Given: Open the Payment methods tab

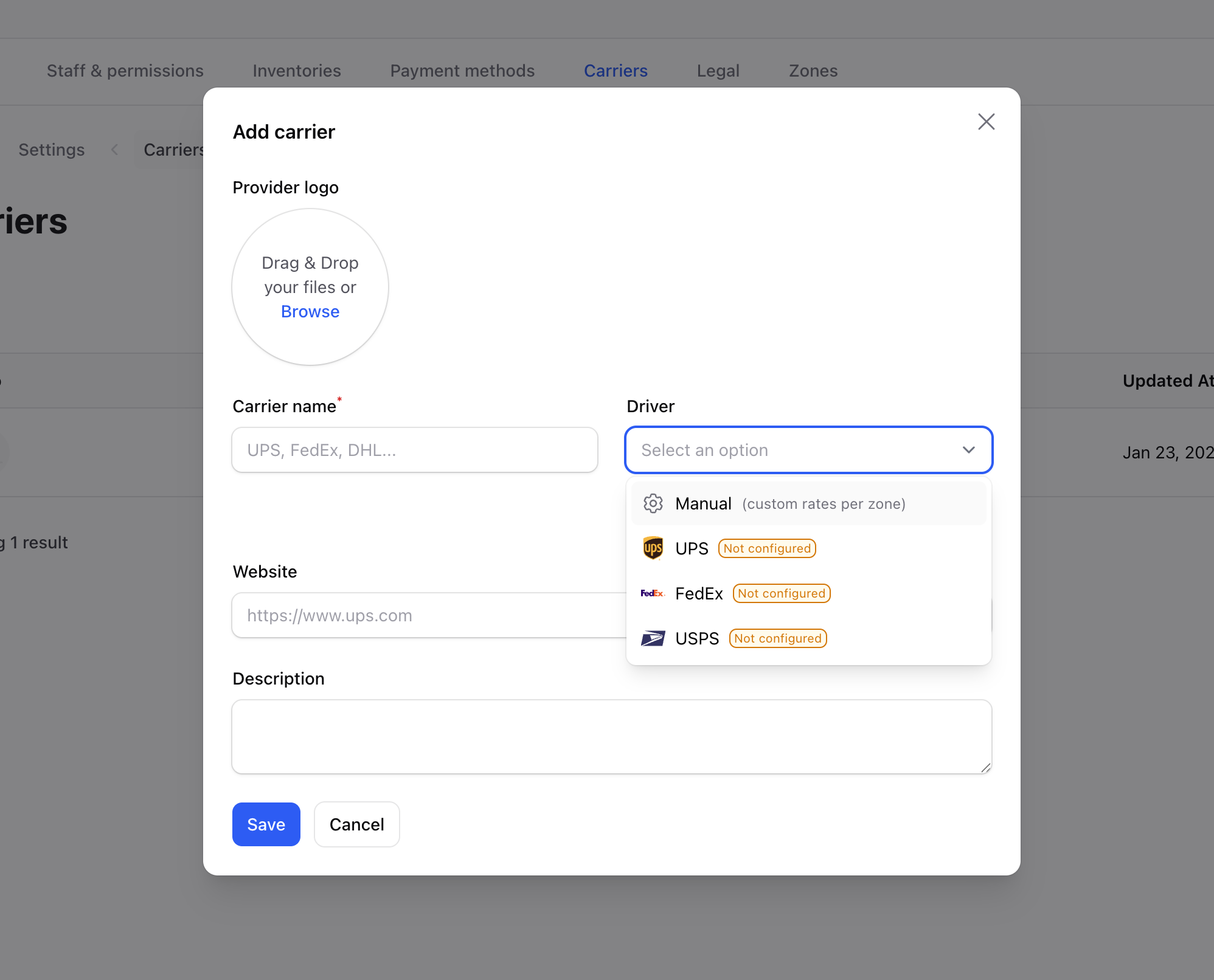Looking at the screenshot, I should (462, 71).
